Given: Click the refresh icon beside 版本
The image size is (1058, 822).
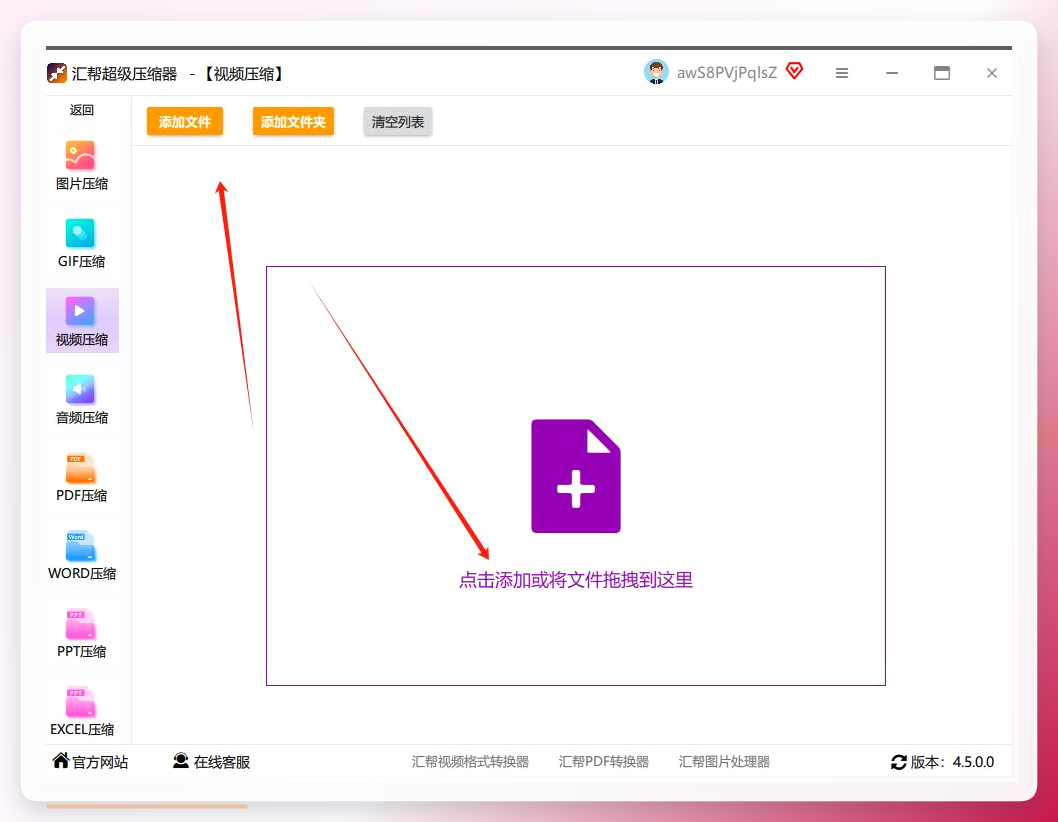Looking at the screenshot, I should click(899, 762).
